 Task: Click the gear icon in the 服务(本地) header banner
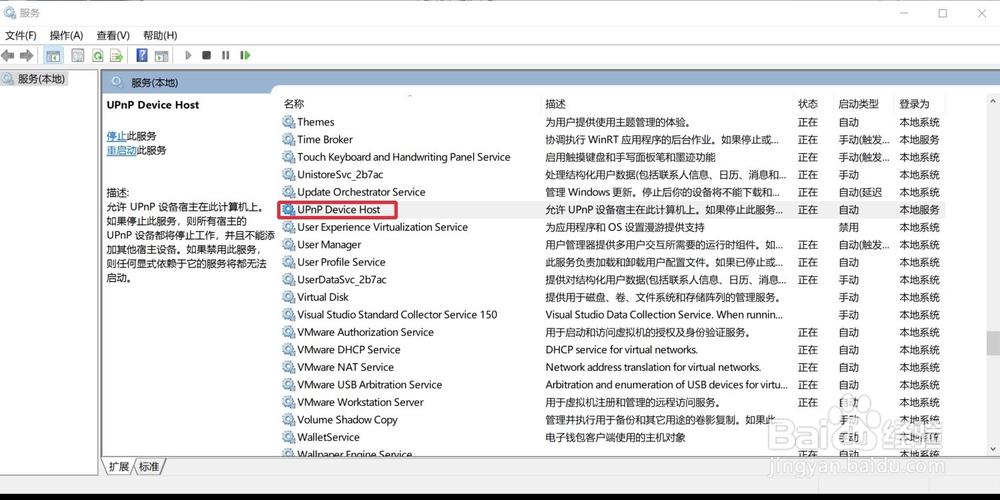tap(117, 82)
